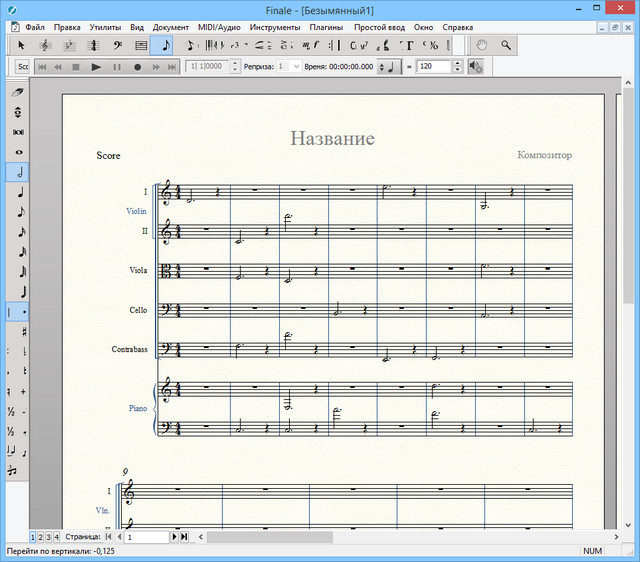Choose the whole note duration
The image size is (640, 562).
coord(17,151)
